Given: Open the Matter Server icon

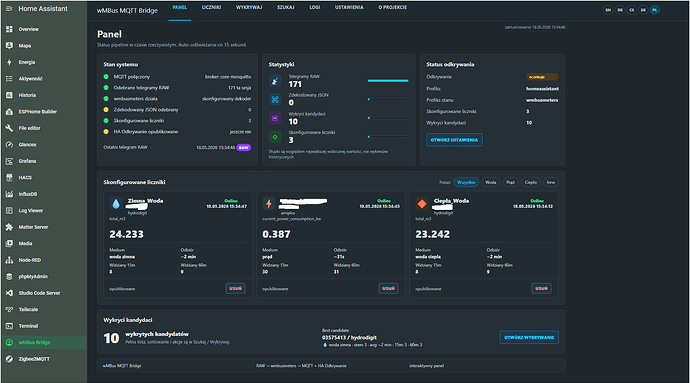Looking at the screenshot, I should [9, 227].
